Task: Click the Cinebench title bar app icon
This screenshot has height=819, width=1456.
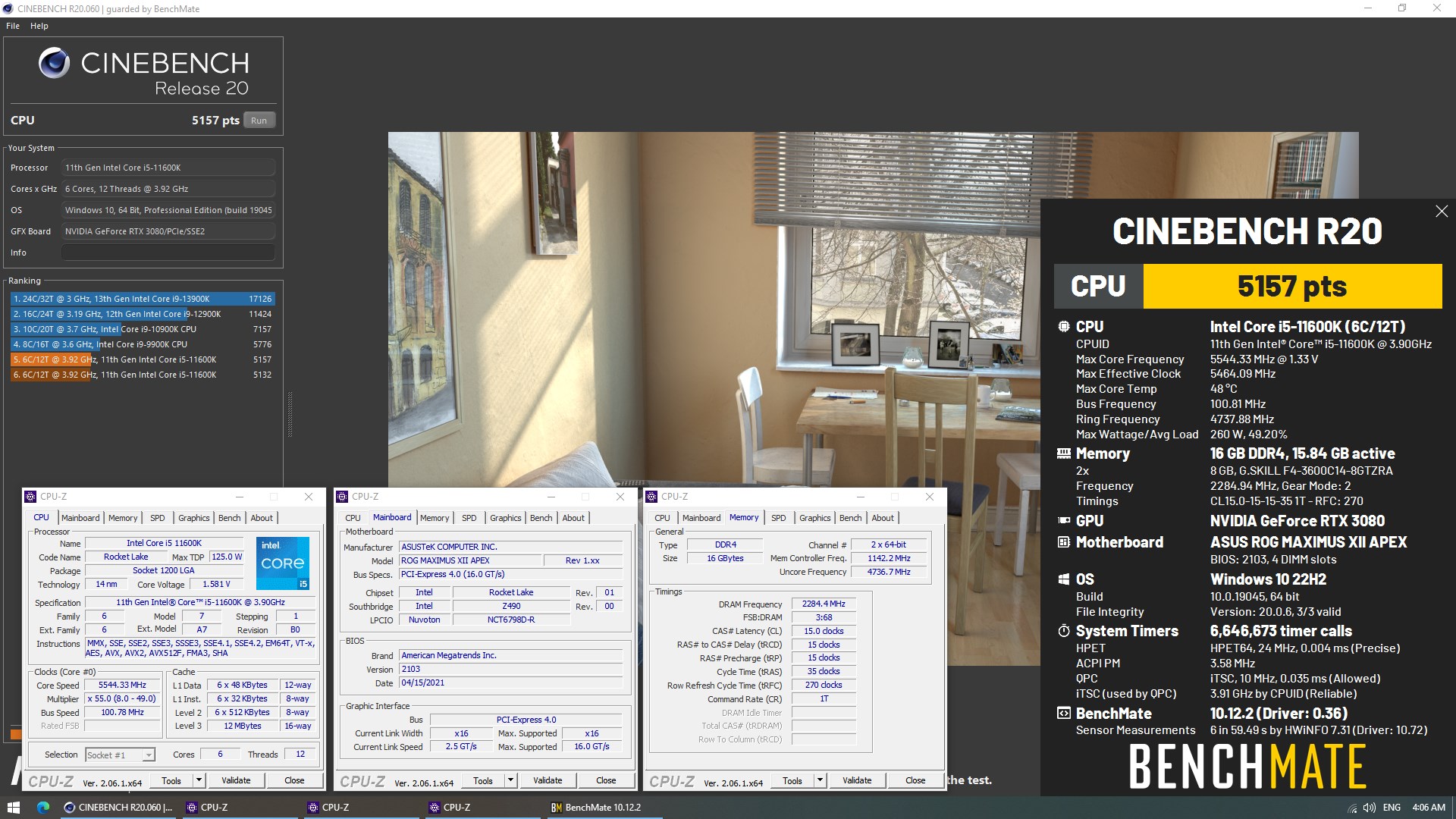Action: click(8, 9)
